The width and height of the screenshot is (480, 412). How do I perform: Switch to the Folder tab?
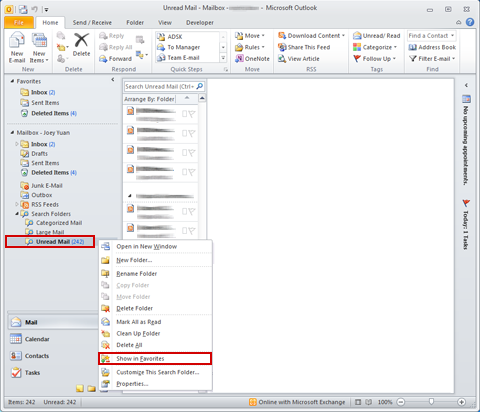coord(135,23)
